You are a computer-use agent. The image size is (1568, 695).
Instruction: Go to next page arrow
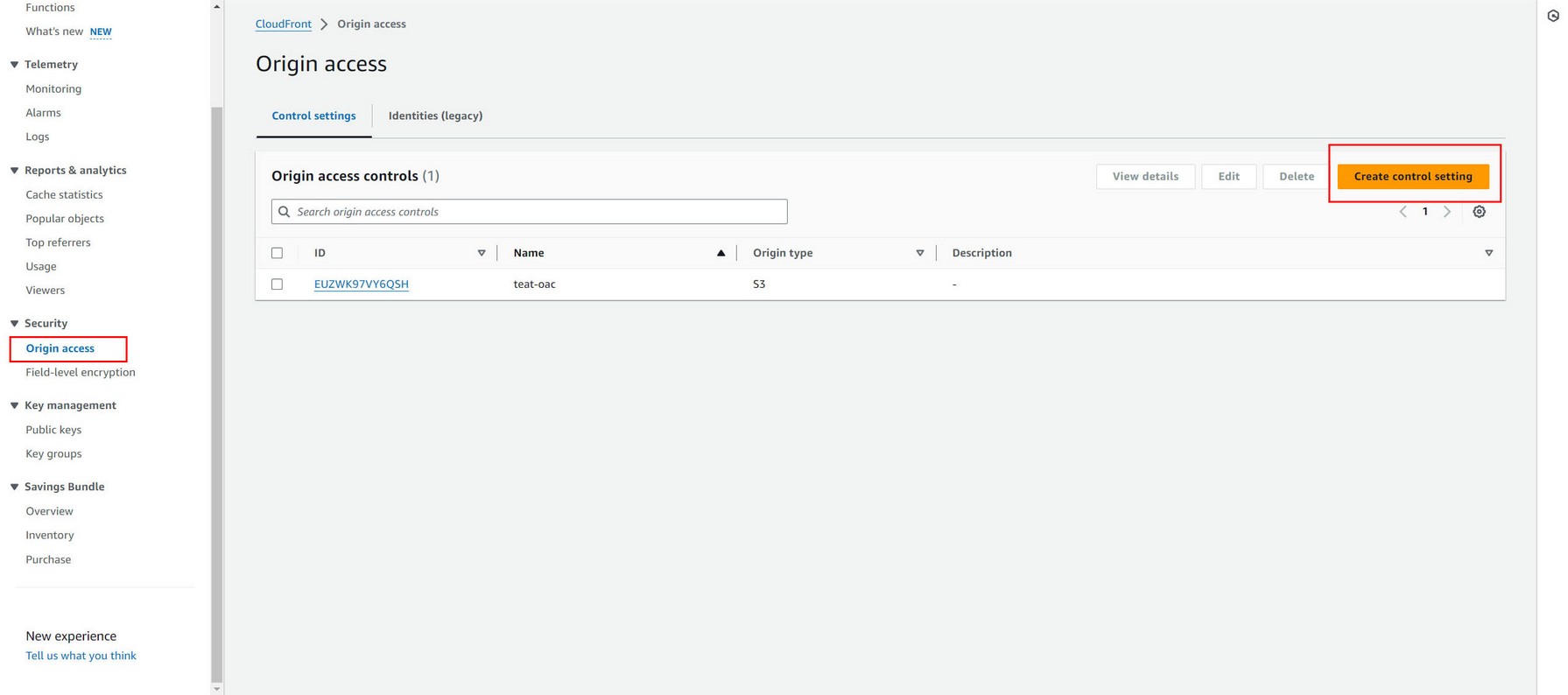tap(1447, 212)
